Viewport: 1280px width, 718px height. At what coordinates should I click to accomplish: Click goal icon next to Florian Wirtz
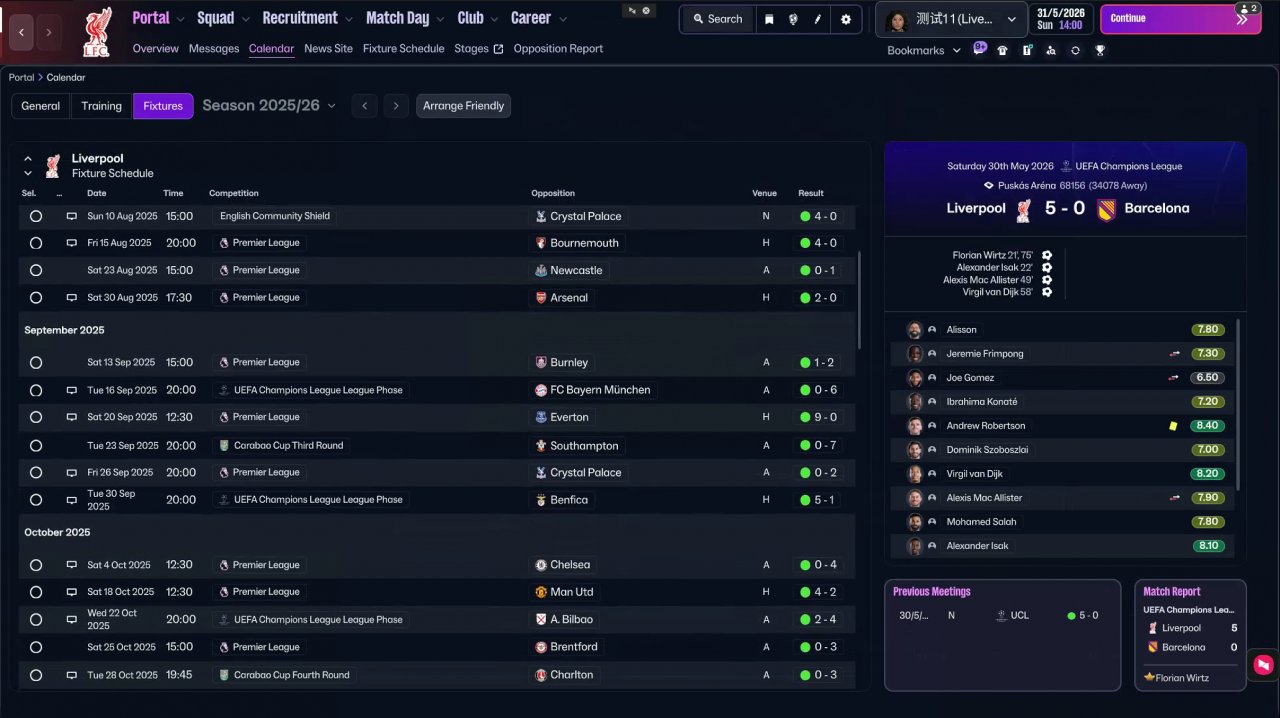pyautogui.click(x=1047, y=256)
